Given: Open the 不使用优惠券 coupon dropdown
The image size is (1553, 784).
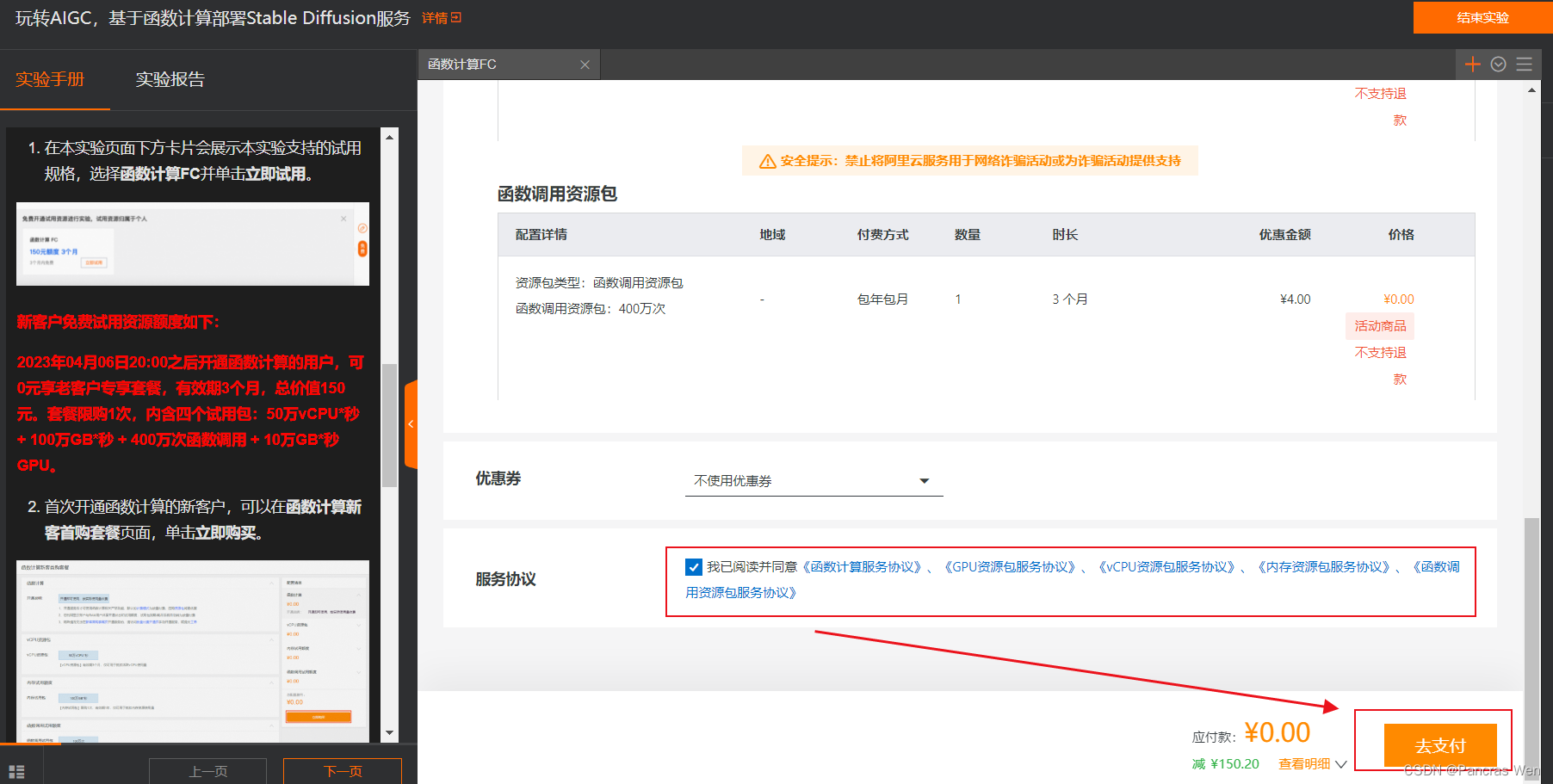Looking at the screenshot, I should click(814, 480).
